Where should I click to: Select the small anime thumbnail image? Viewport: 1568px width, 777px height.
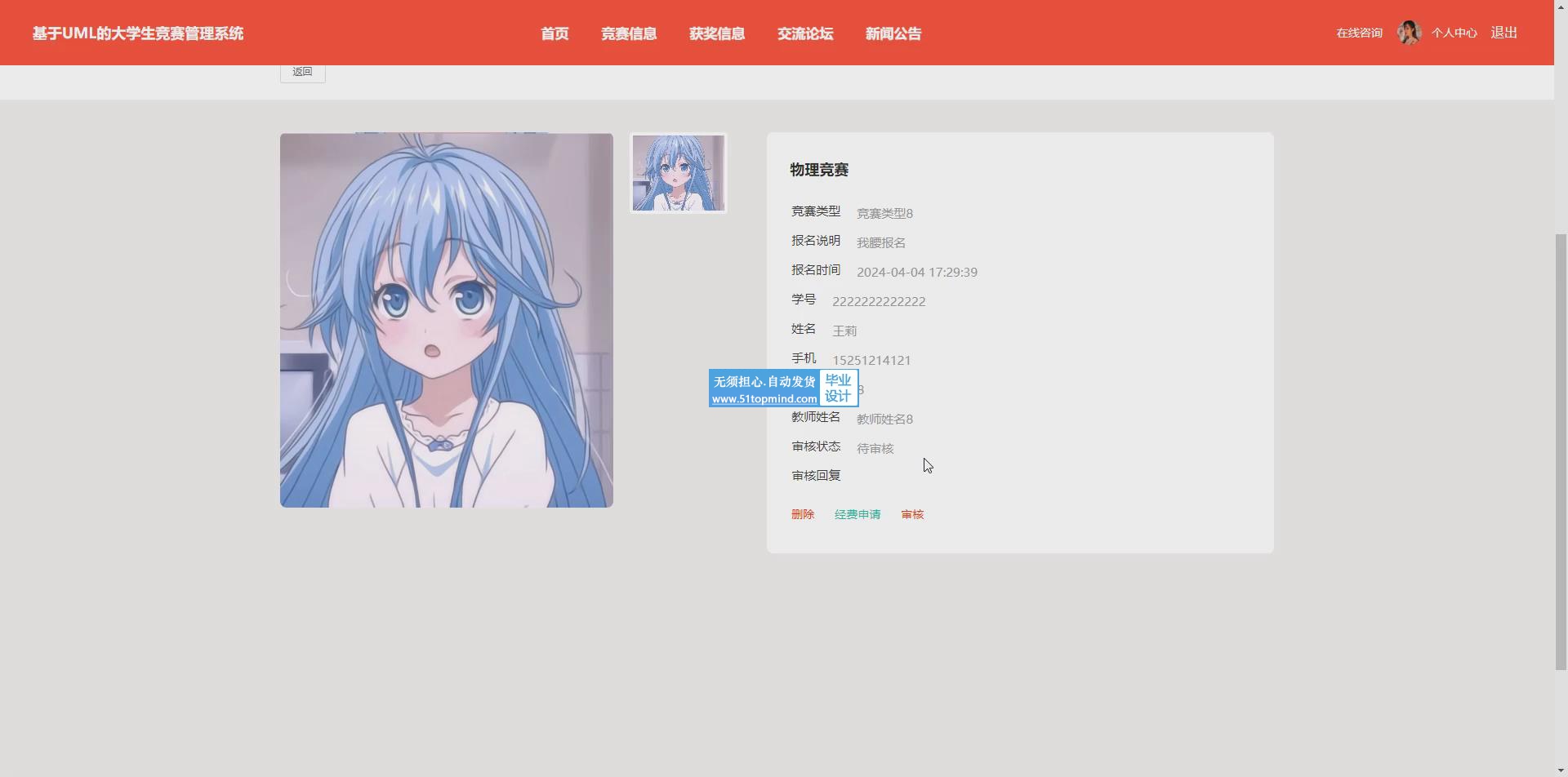click(x=678, y=173)
